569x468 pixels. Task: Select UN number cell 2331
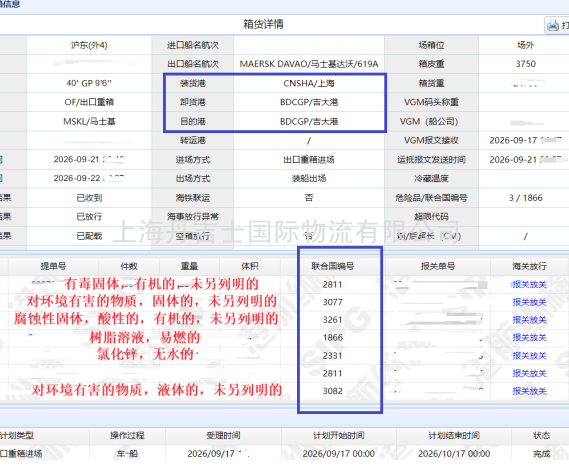pos(333,356)
